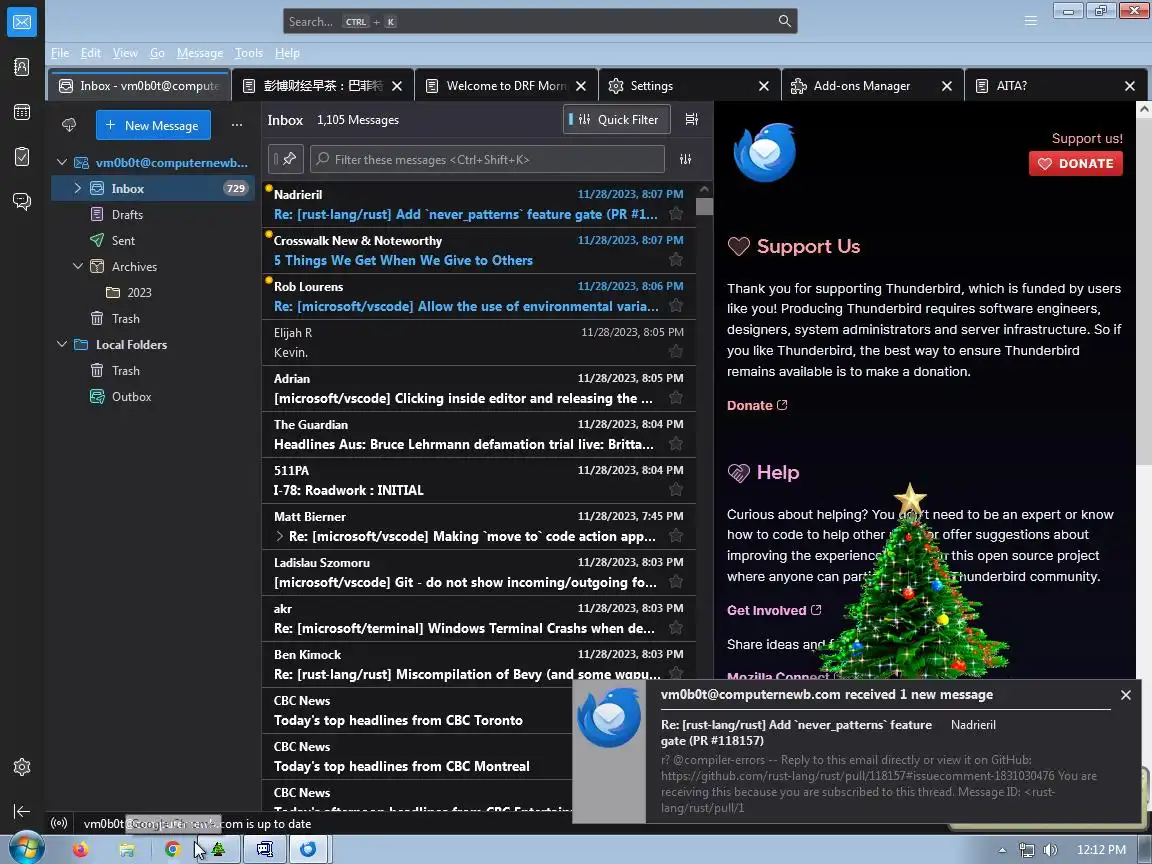Open the Calendar sidebar icon
This screenshot has width=1152, height=864.
point(22,112)
